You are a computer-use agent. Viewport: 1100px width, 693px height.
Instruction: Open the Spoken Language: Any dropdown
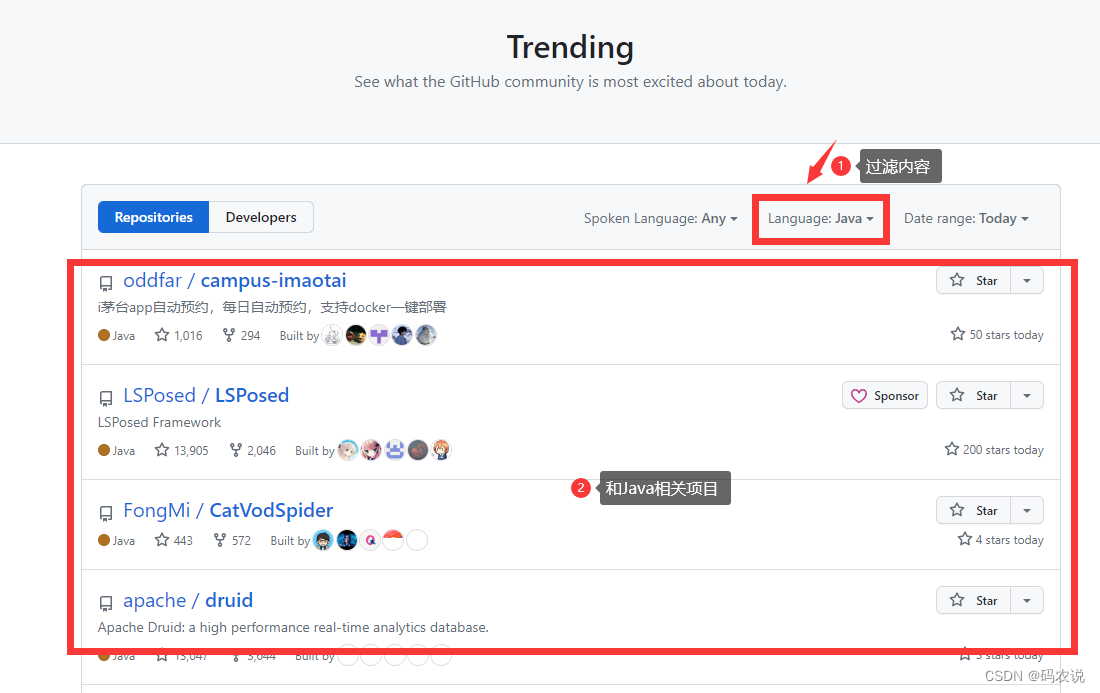click(661, 219)
